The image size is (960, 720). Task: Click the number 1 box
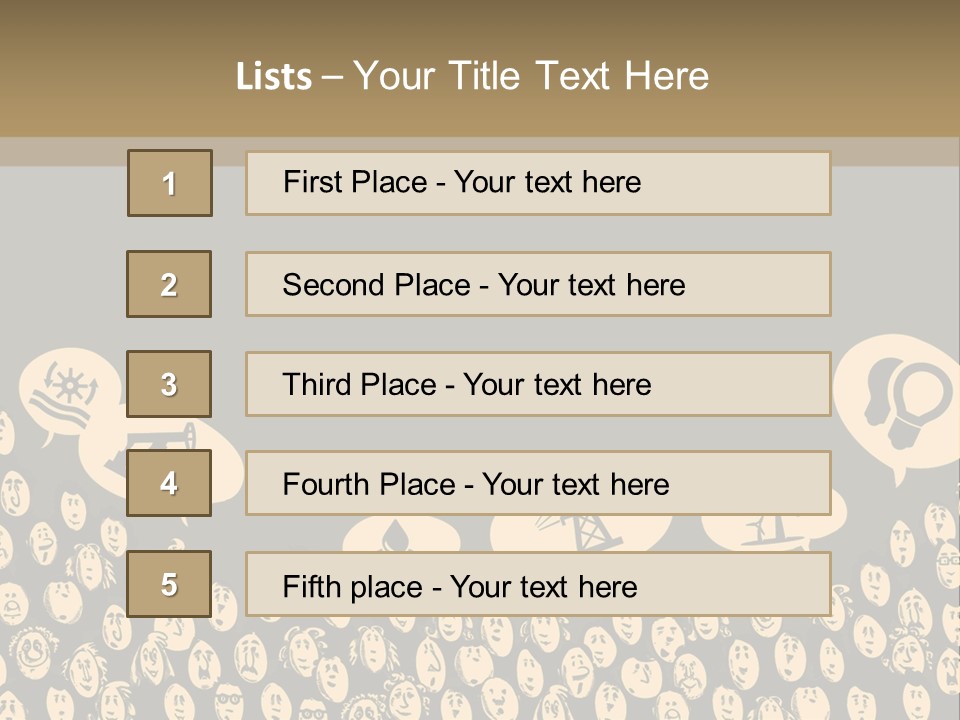point(169,183)
